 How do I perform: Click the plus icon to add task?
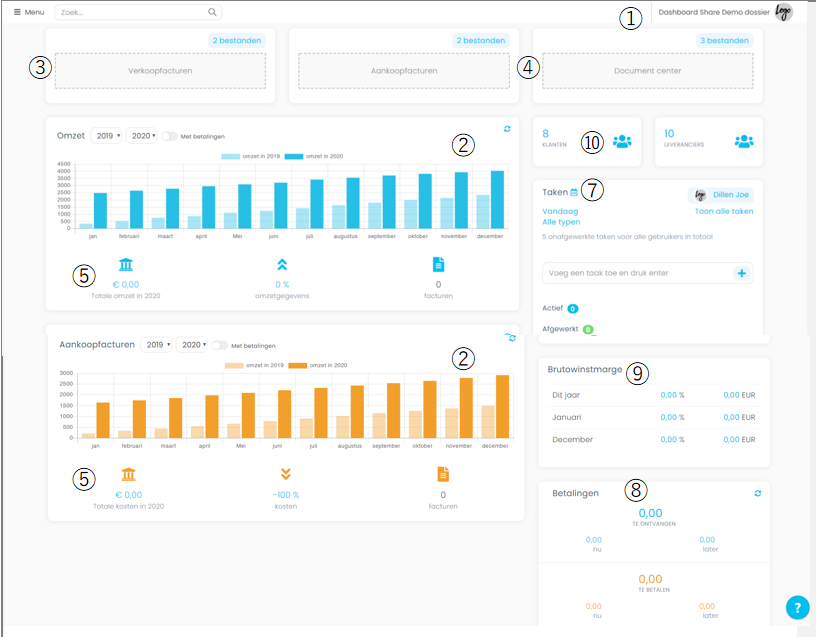(741, 273)
